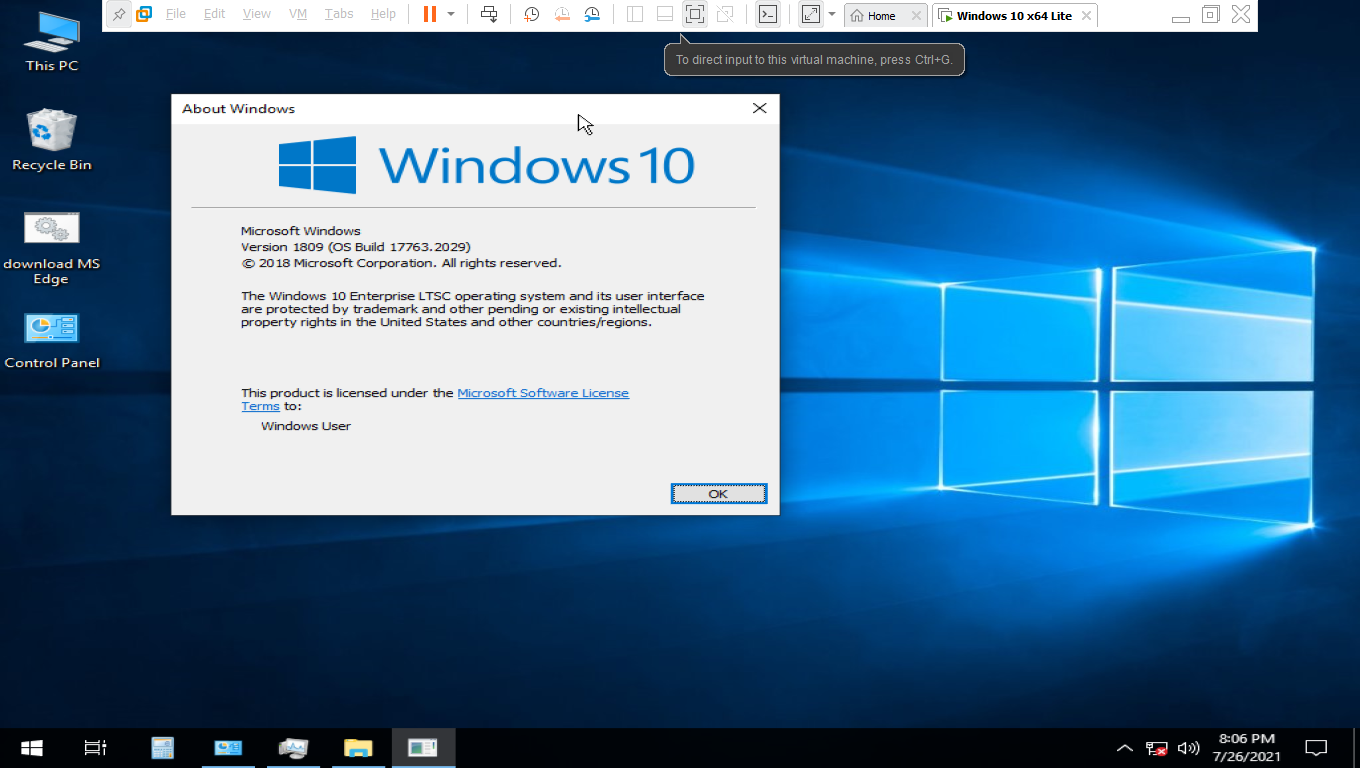Open the Action Center notifications icon
1360x768 pixels.
(1316, 748)
